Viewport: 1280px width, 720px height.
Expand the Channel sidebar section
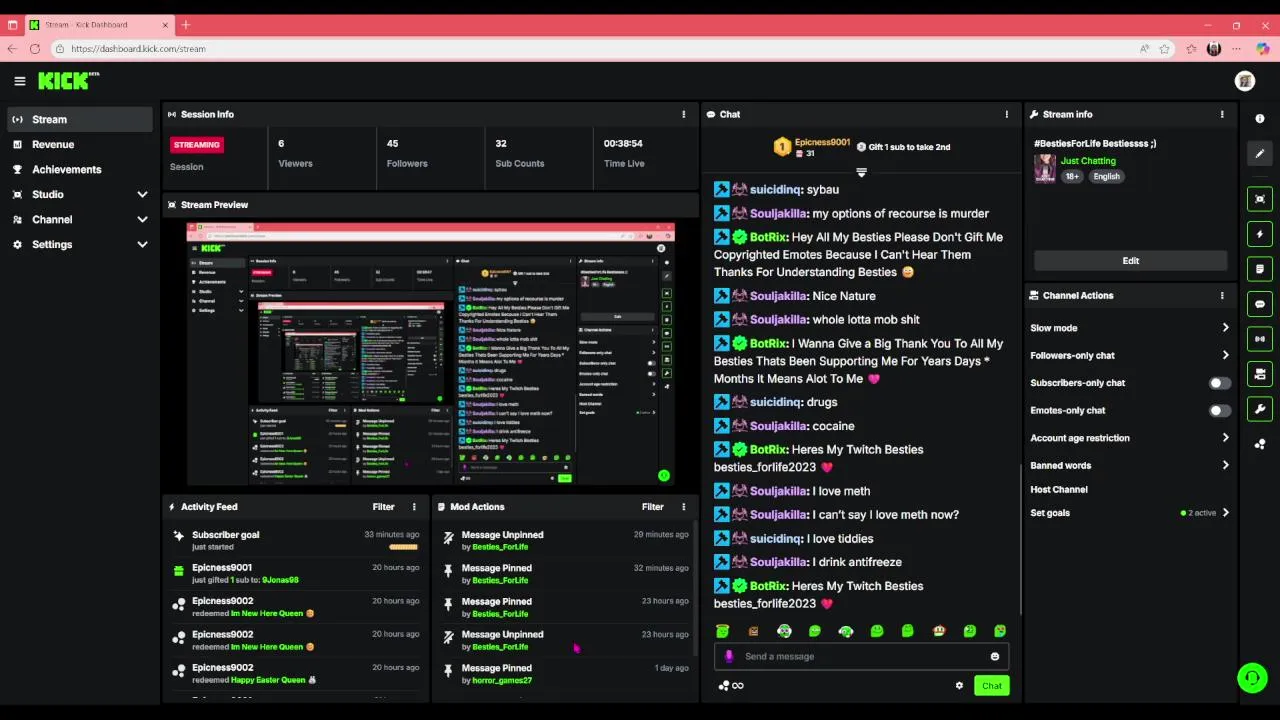coord(142,219)
